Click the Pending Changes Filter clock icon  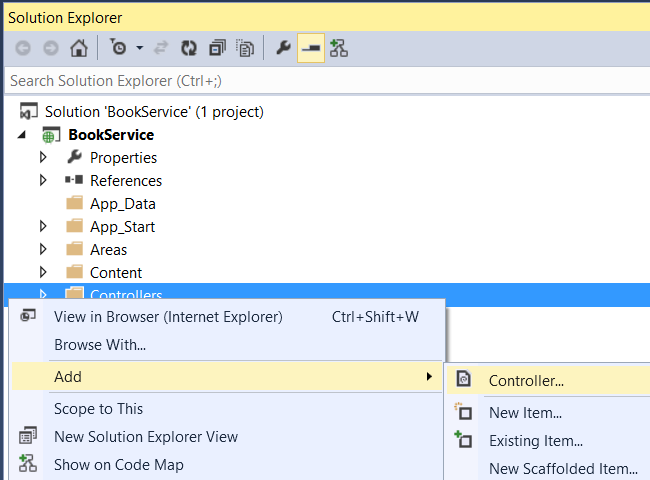tap(119, 48)
